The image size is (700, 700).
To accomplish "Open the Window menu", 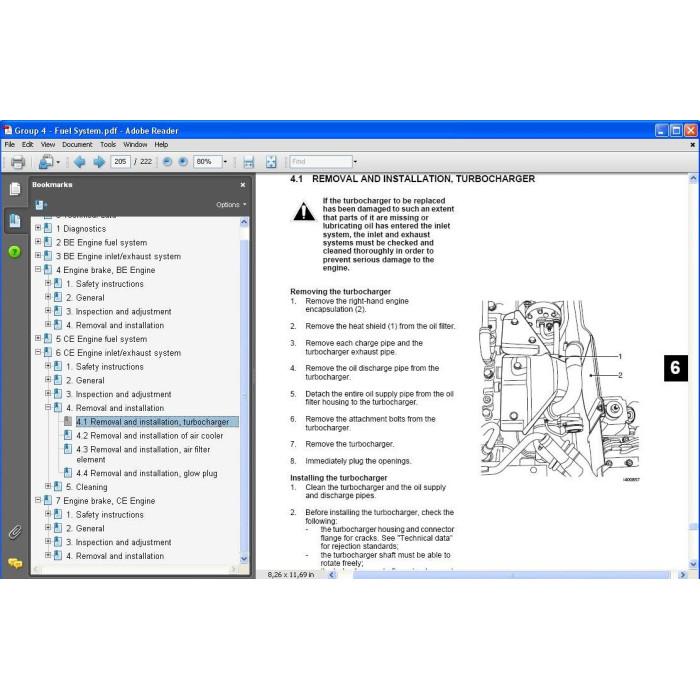I will 135,145.
